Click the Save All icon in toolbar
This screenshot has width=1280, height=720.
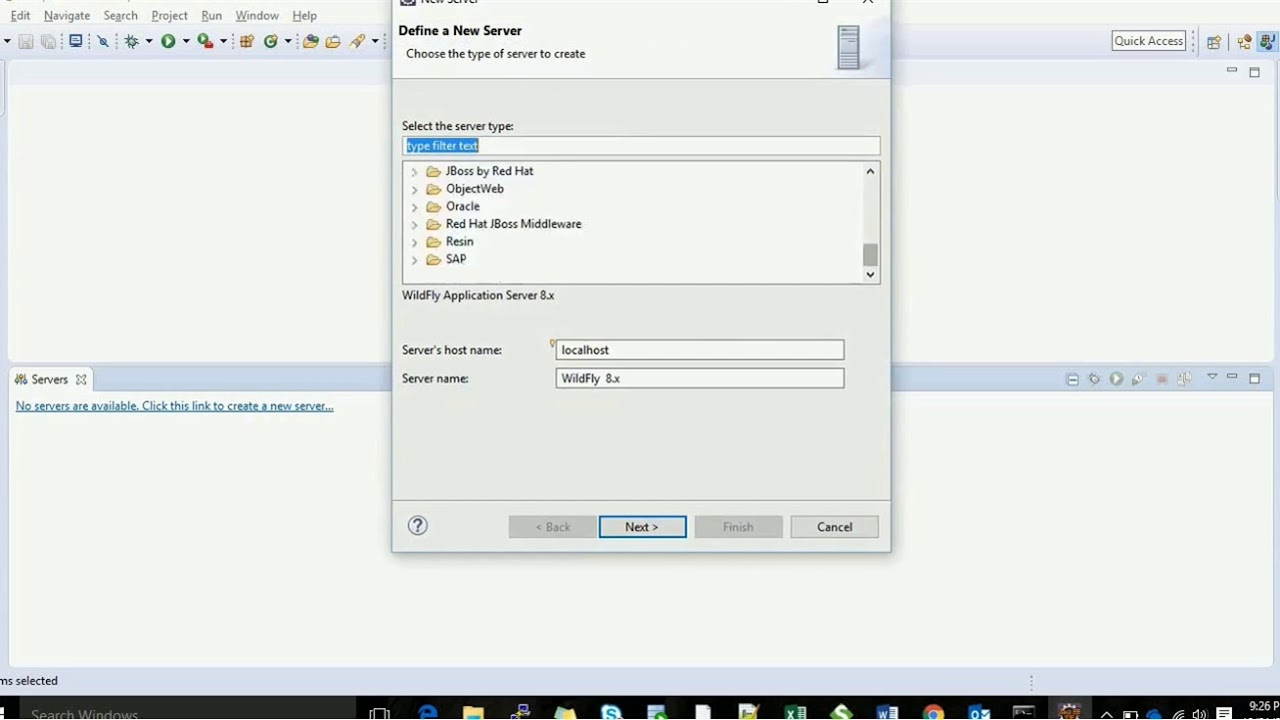click(48, 41)
